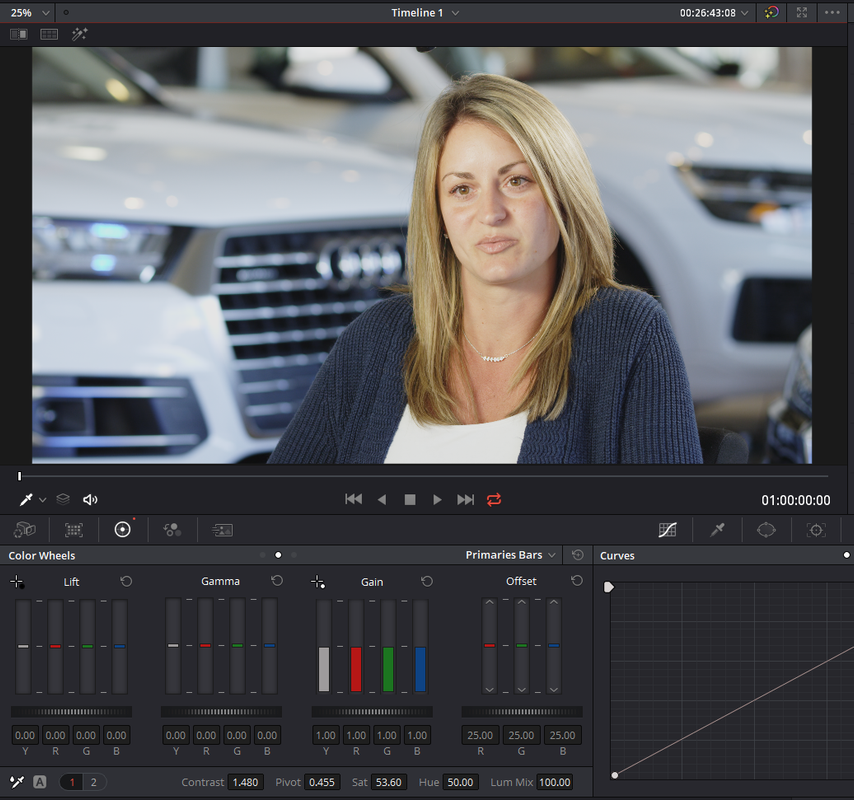854x800 pixels.
Task: Toggle the audio mute speaker icon
Action: 90,499
